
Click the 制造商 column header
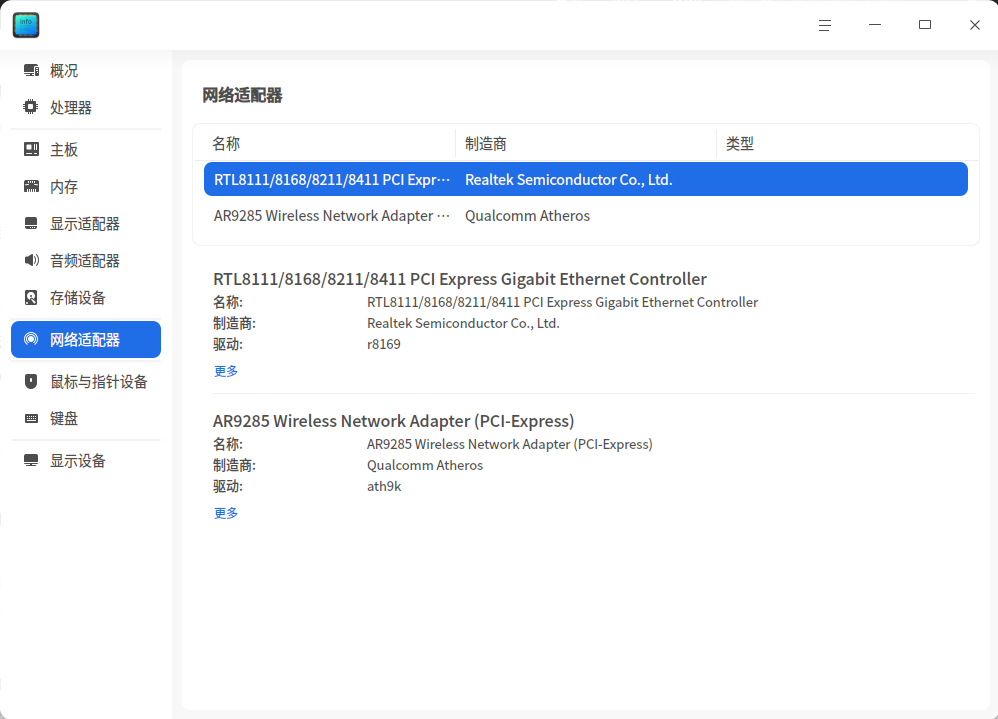[586, 144]
